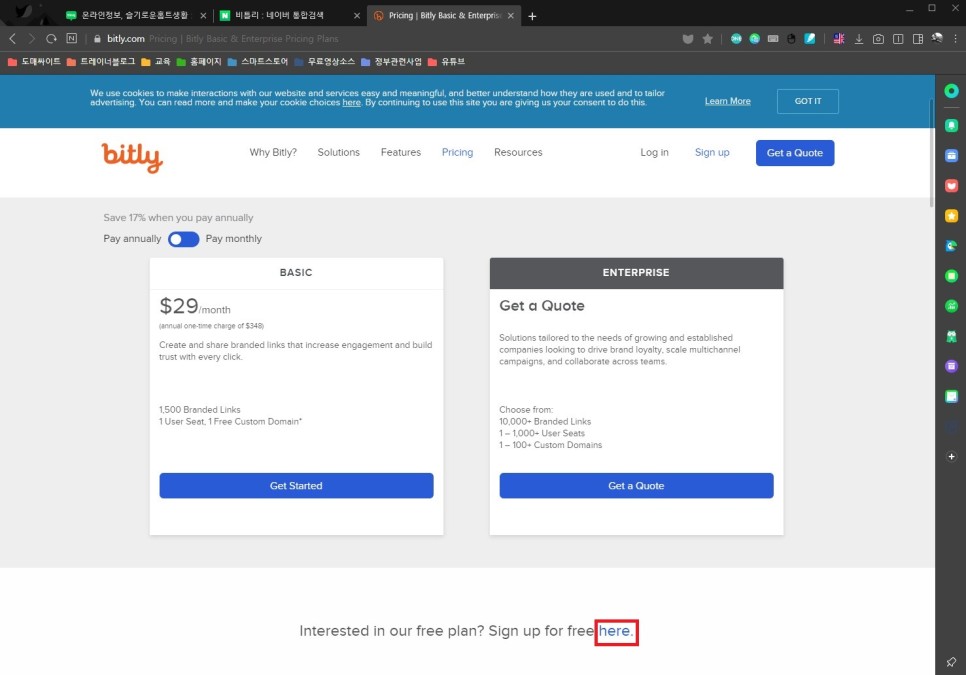Open the Features nav menu
Viewport: 966px width, 675px height.
click(x=400, y=152)
